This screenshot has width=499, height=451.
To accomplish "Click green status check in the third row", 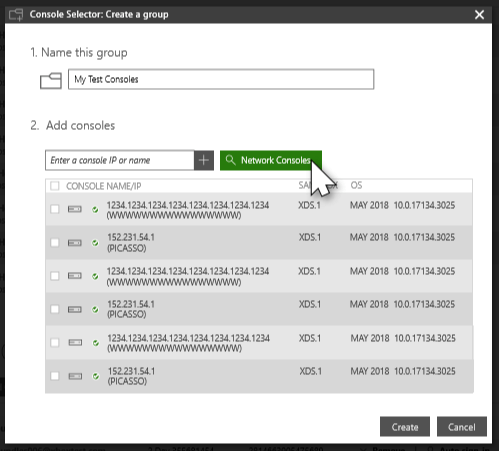I will [95, 276].
